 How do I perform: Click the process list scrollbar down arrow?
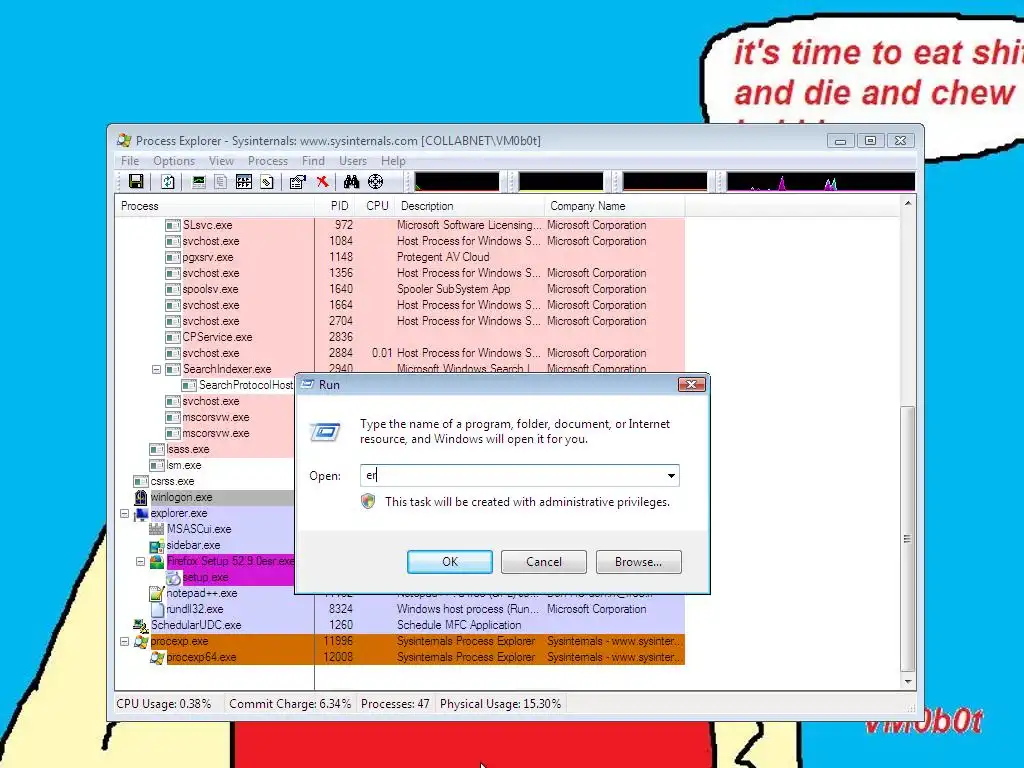907,682
